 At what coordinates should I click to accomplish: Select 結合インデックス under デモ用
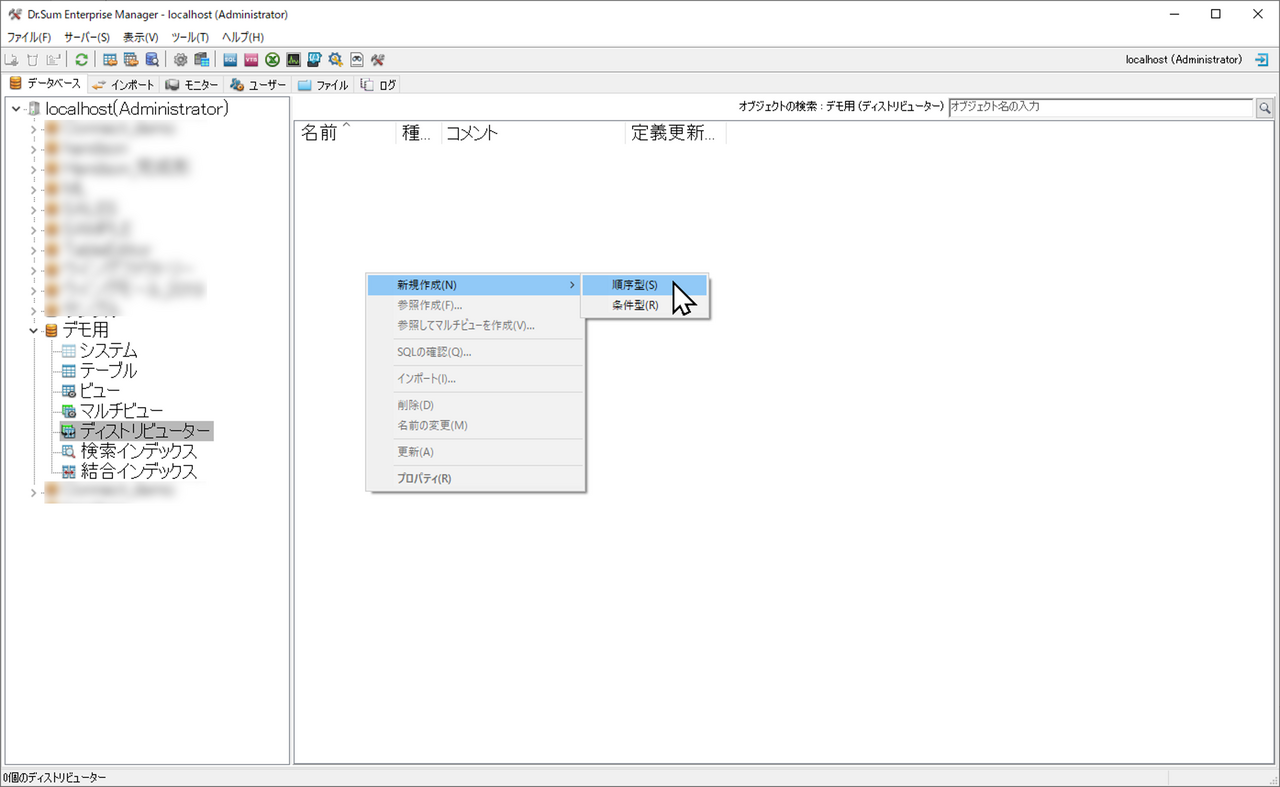tap(139, 472)
